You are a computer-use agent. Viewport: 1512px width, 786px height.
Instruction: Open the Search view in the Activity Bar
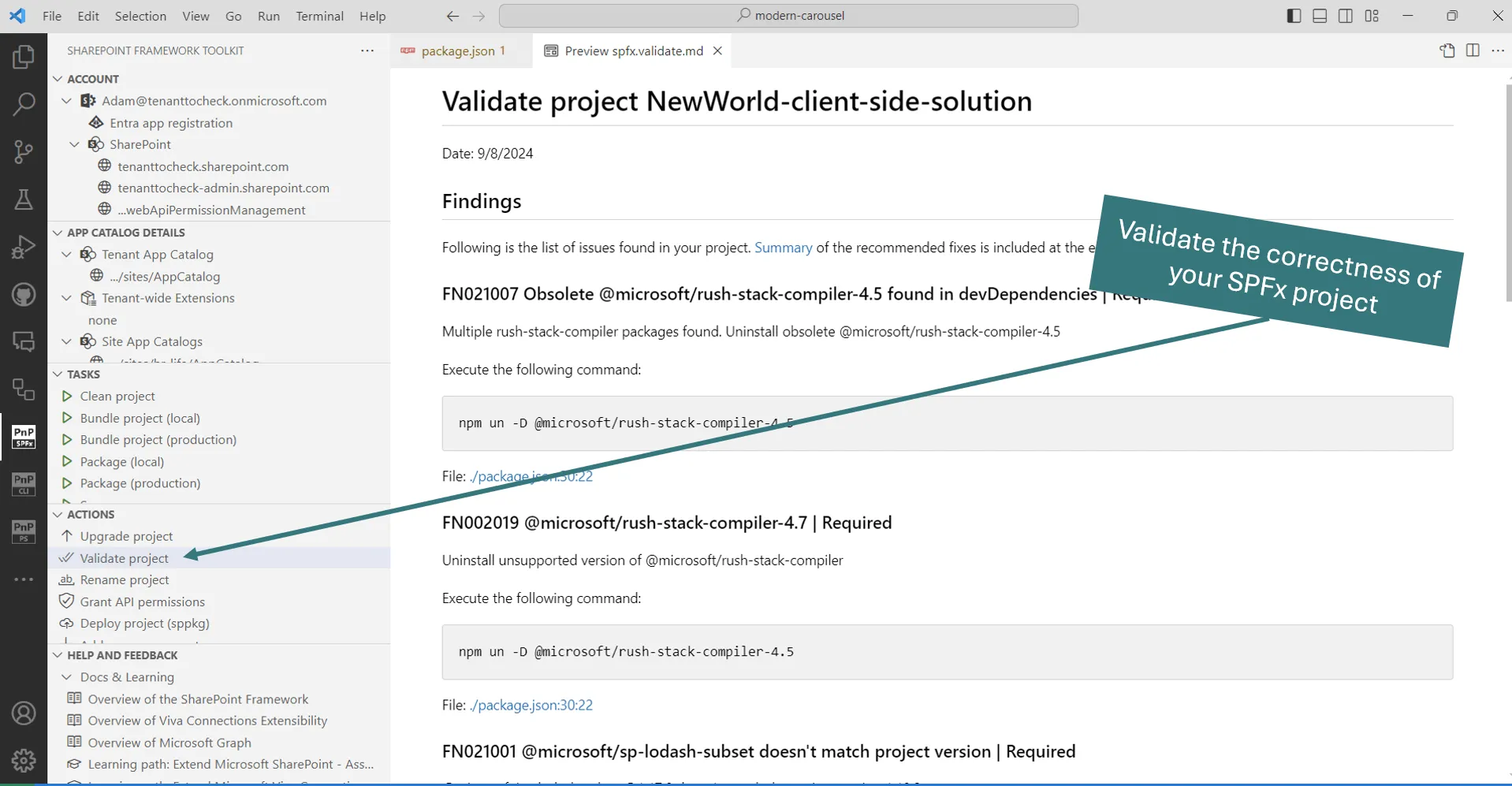pos(23,103)
